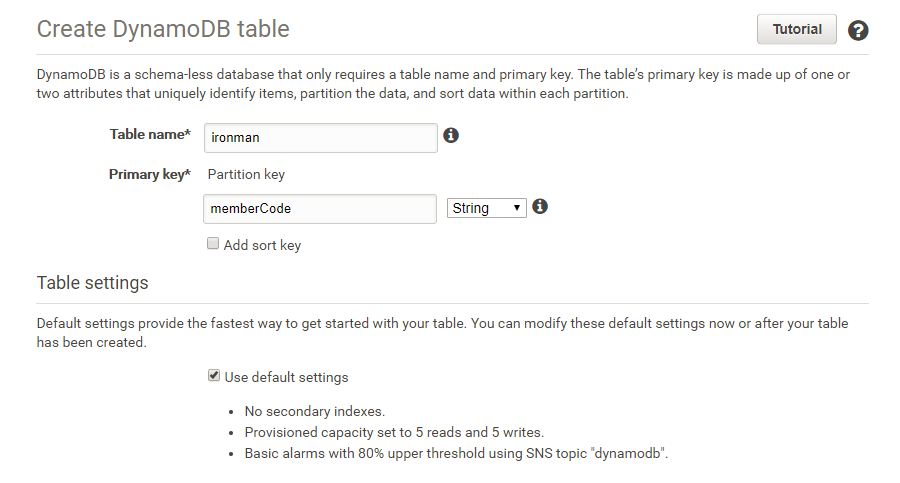Click the arrow on the String select box
The height and width of the screenshot is (483, 900).
pyautogui.click(x=517, y=208)
